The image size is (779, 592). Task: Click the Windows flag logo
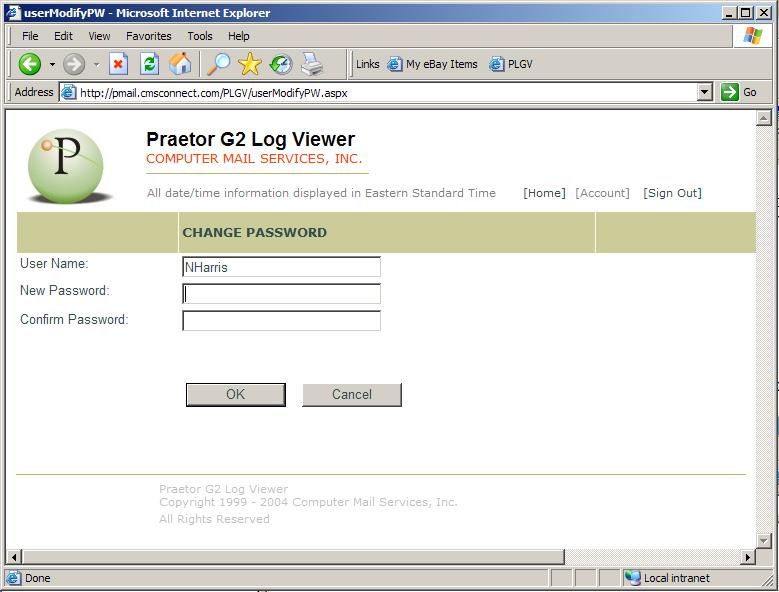click(752, 36)
